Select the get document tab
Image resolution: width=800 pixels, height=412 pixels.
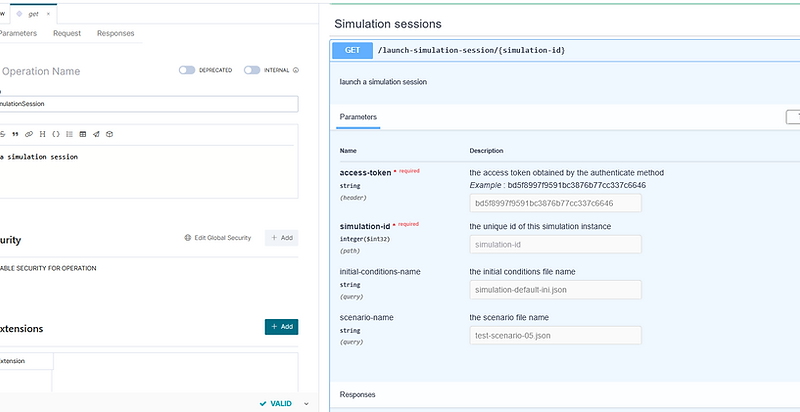[x=33, y=14]
